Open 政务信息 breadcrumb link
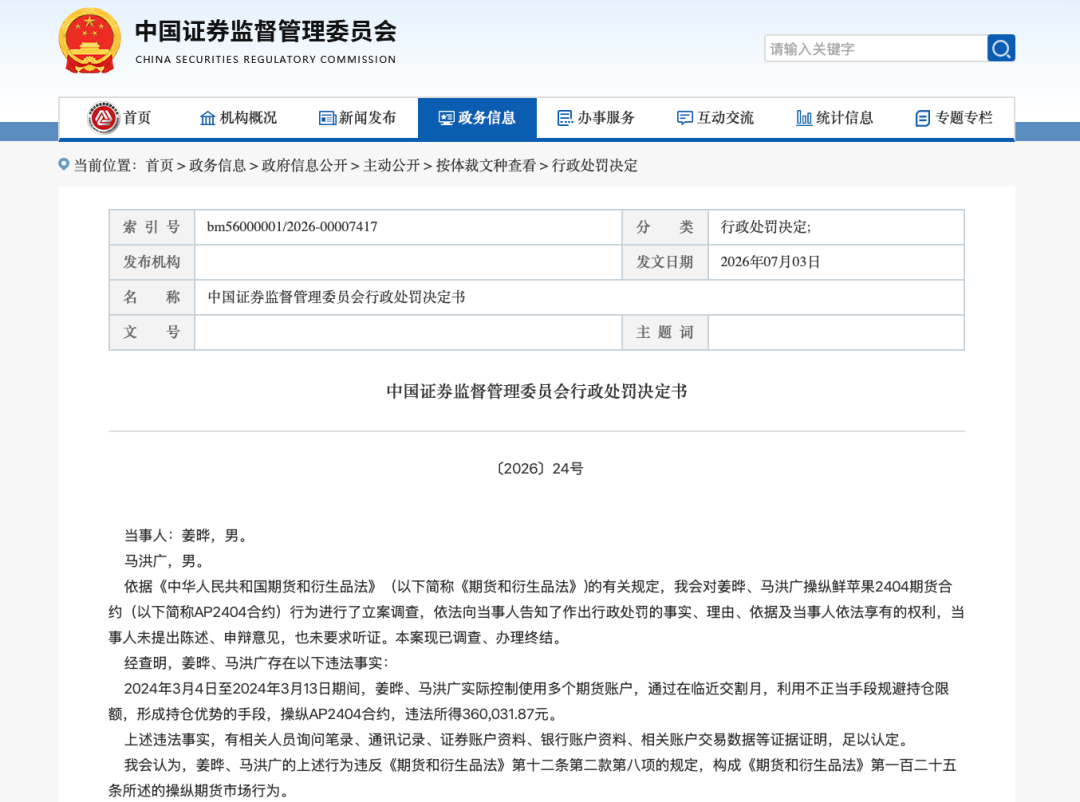 218,165
